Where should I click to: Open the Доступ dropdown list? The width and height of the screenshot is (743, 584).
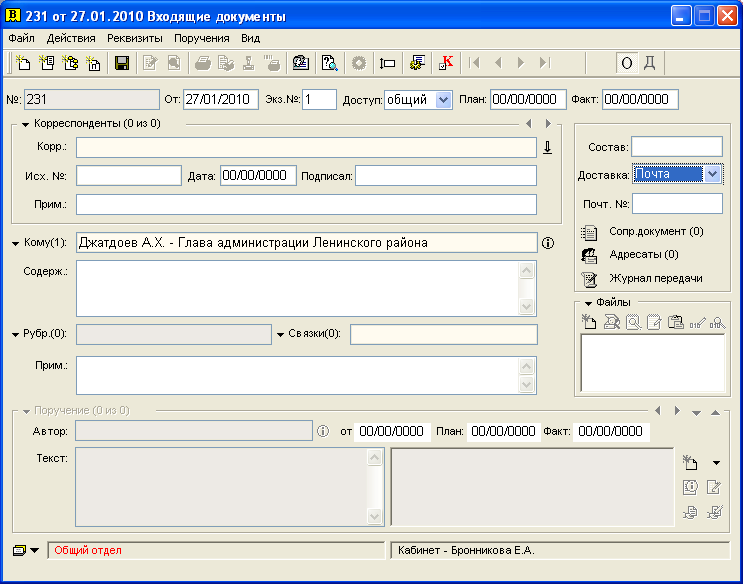[x=443, y=100]
